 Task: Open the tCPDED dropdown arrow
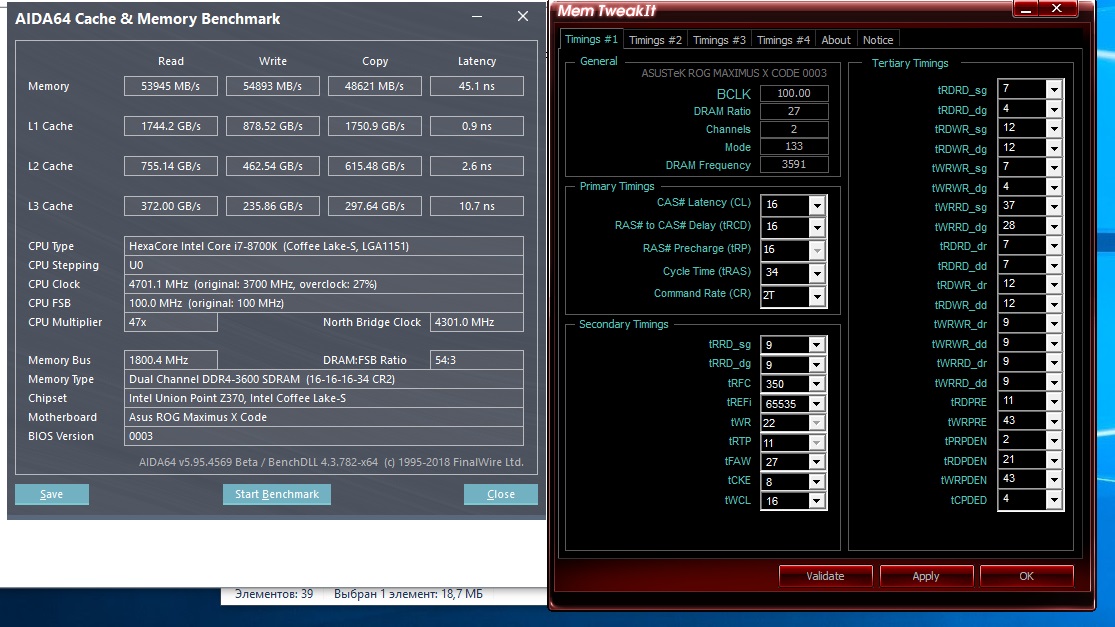[1054, 500]
